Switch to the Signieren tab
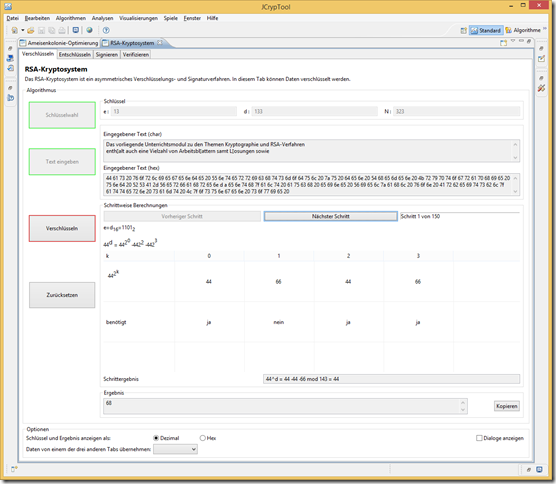Screen dimensions: 556x484 pyautogui.click(x=106, y=55)
